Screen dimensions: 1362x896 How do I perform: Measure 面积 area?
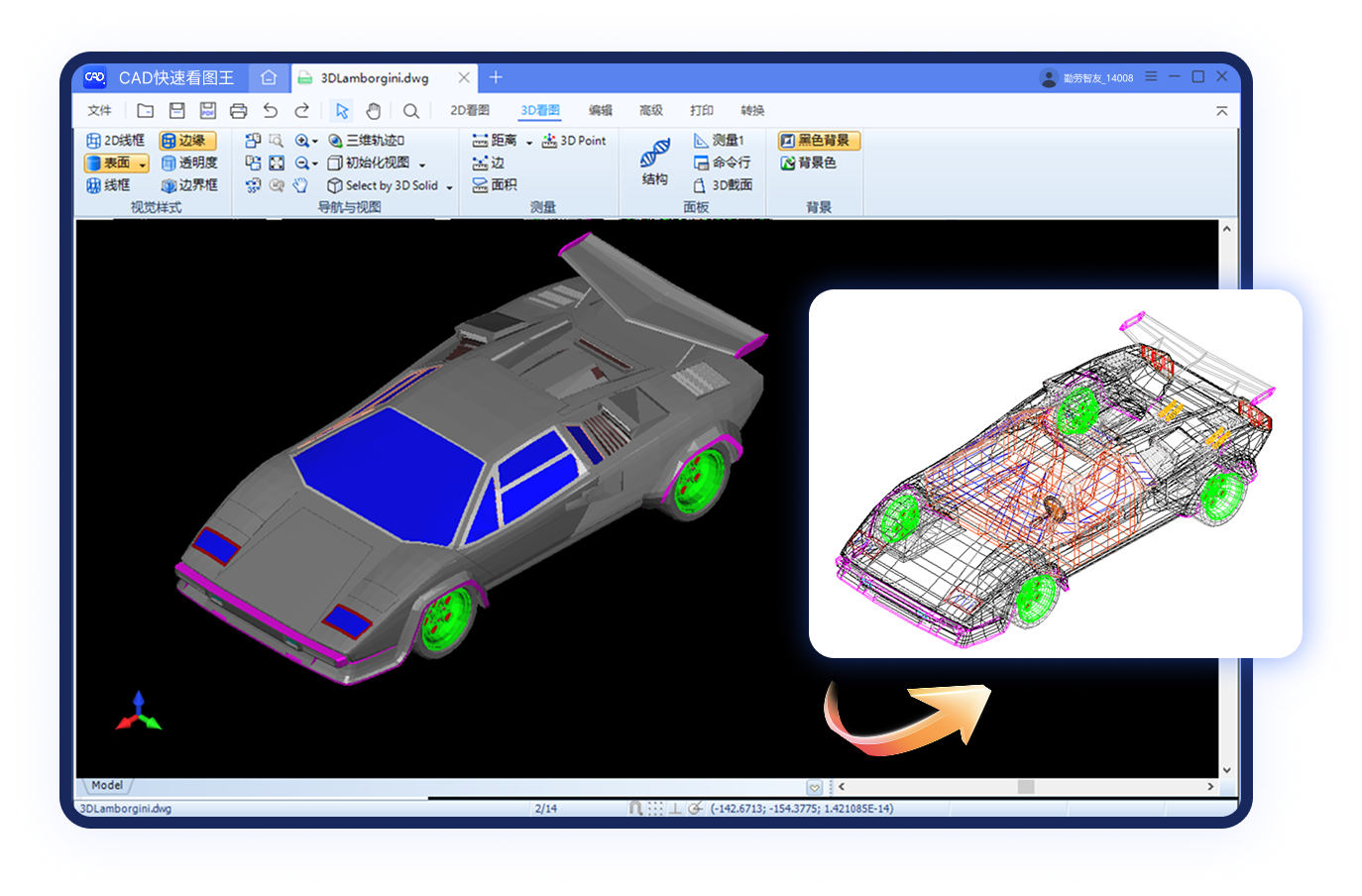[495, 185]
